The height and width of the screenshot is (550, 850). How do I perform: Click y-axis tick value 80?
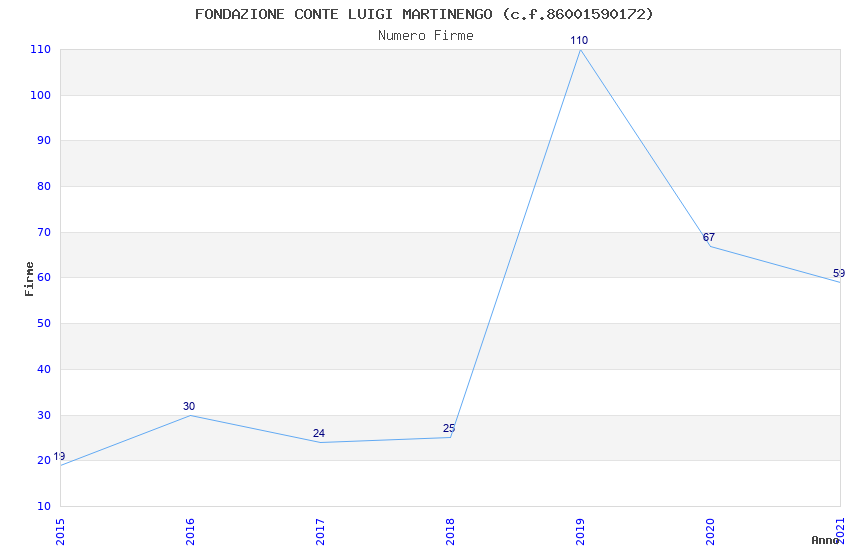click(44, 186)
